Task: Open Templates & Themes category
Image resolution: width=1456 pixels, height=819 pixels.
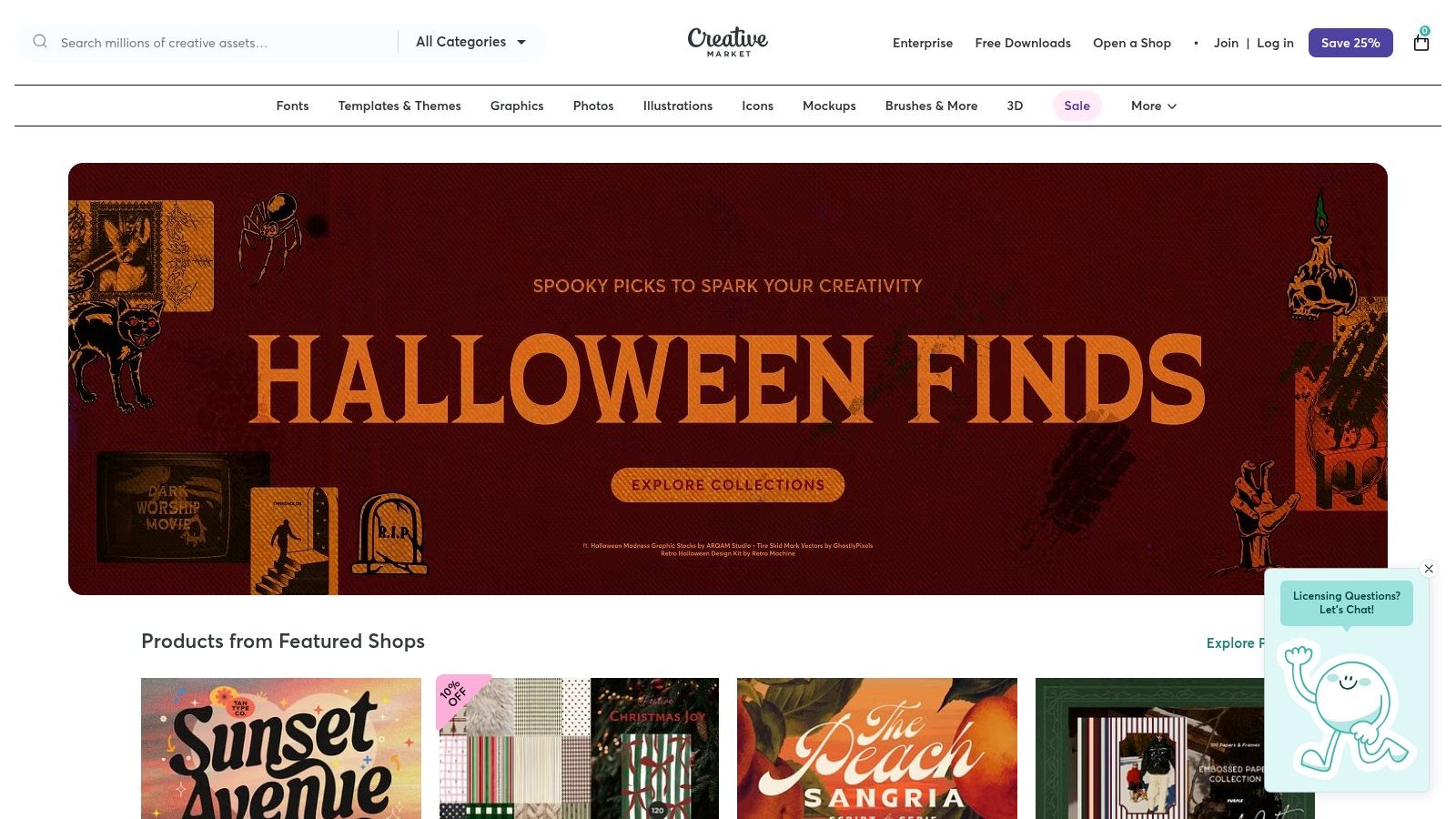Action: point(399,106)
